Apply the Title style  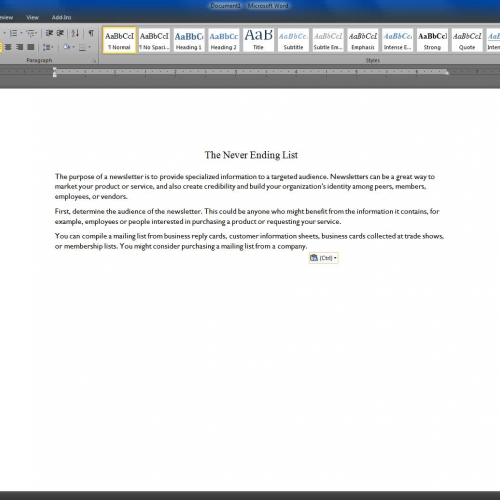[x=258, y=40]
